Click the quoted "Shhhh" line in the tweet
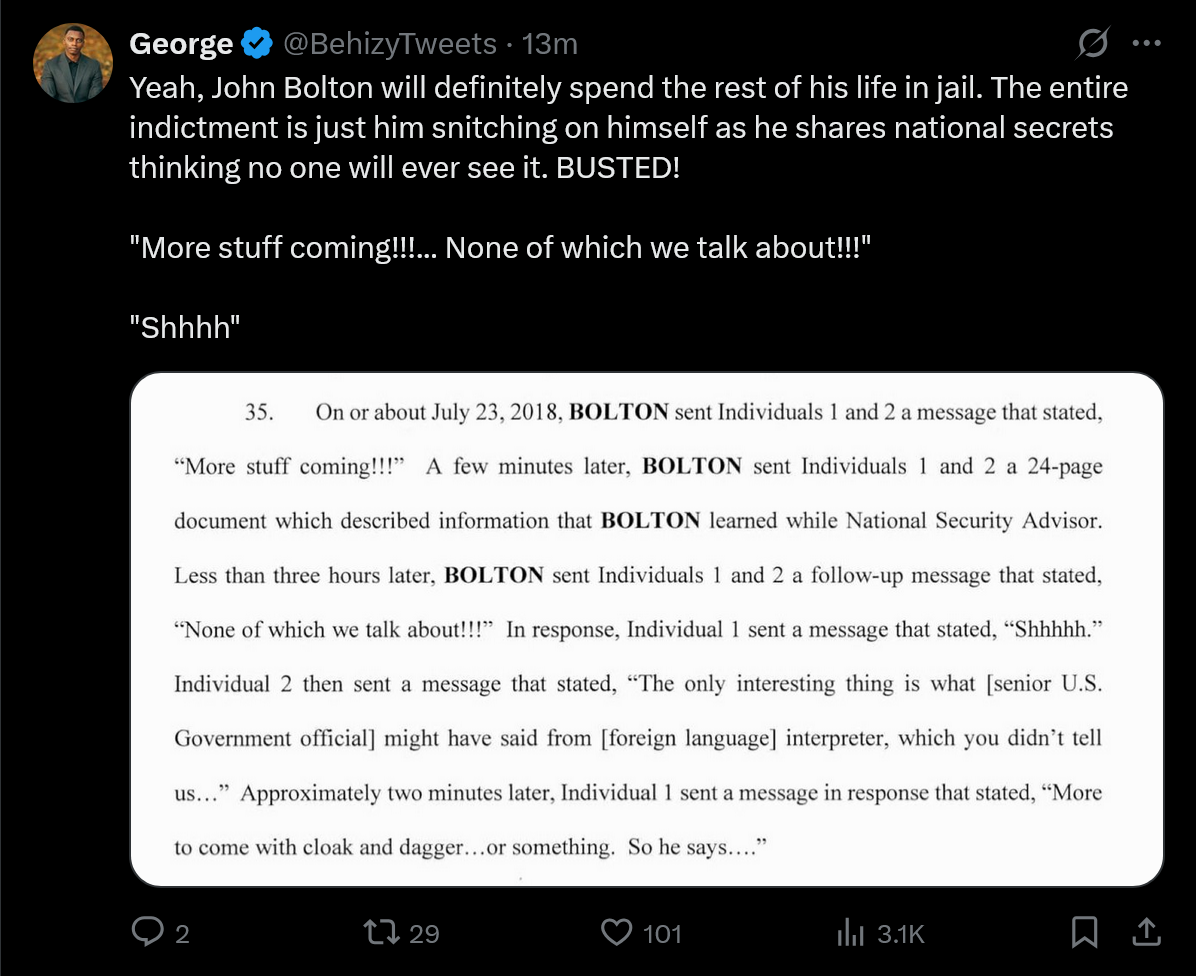The image size is (1196, 976). [186, 329]
